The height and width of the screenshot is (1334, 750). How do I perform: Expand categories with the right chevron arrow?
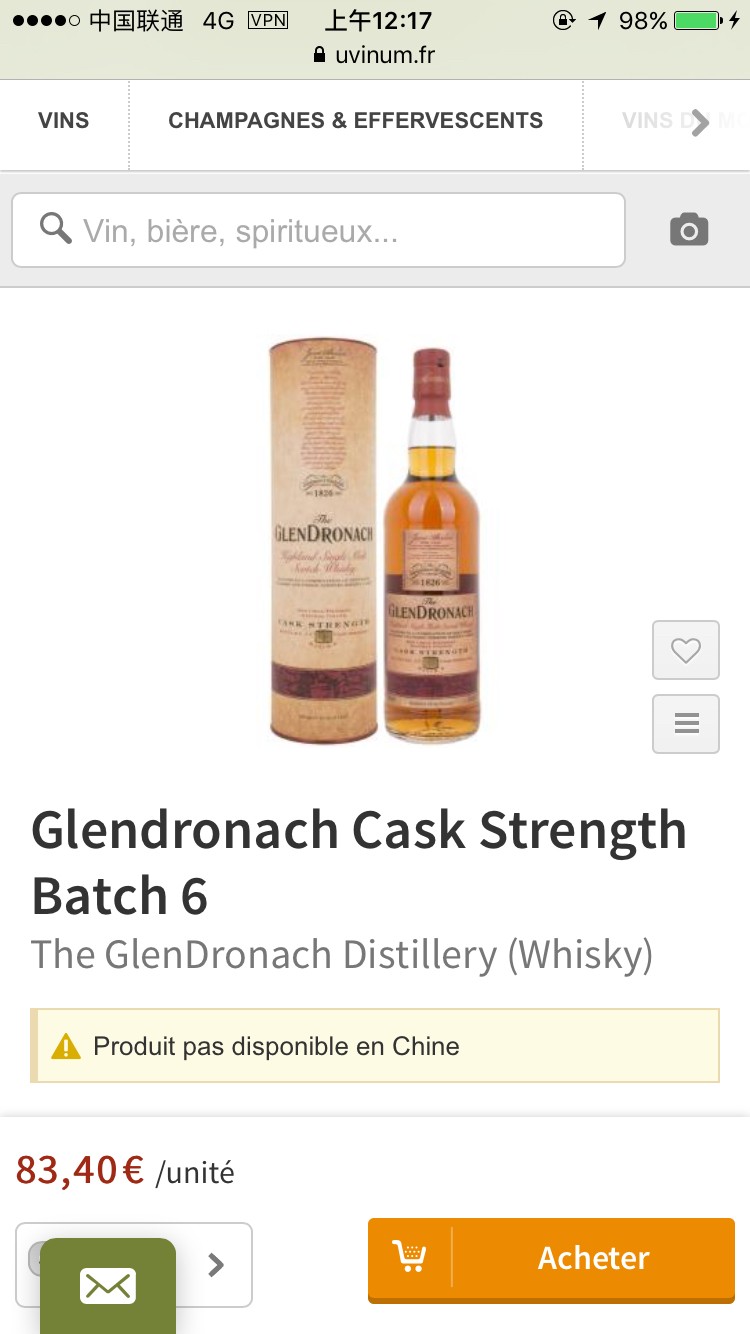[x=700, y=123]
